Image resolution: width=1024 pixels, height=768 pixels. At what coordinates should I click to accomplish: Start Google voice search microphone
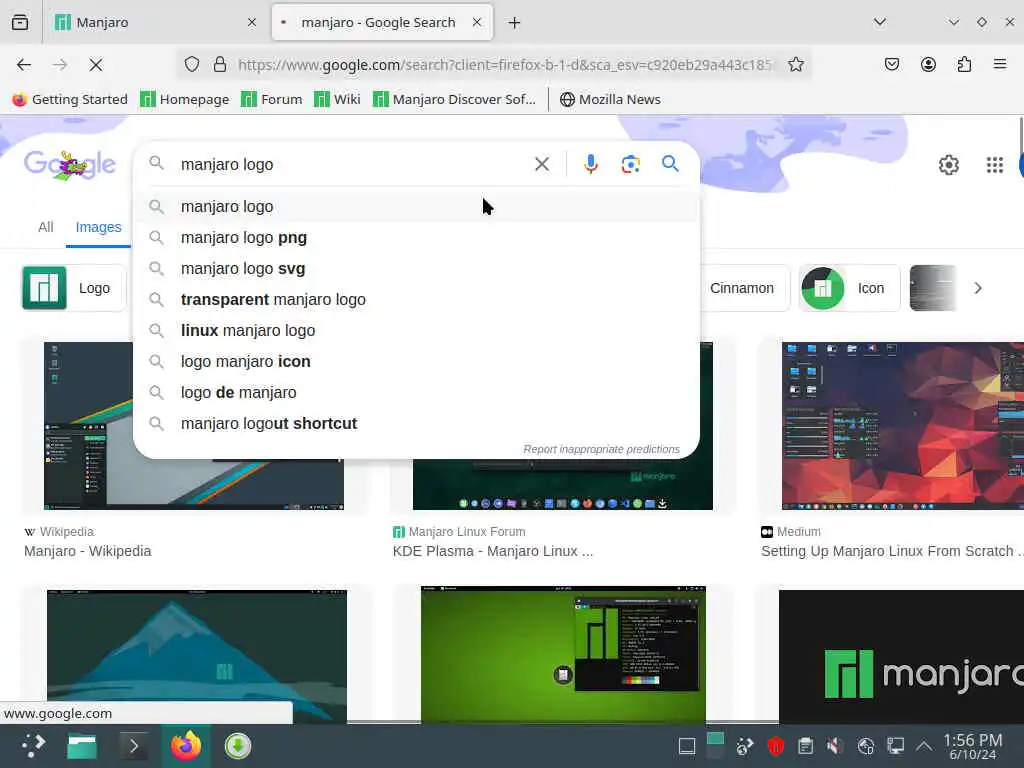tap(591, 164)
